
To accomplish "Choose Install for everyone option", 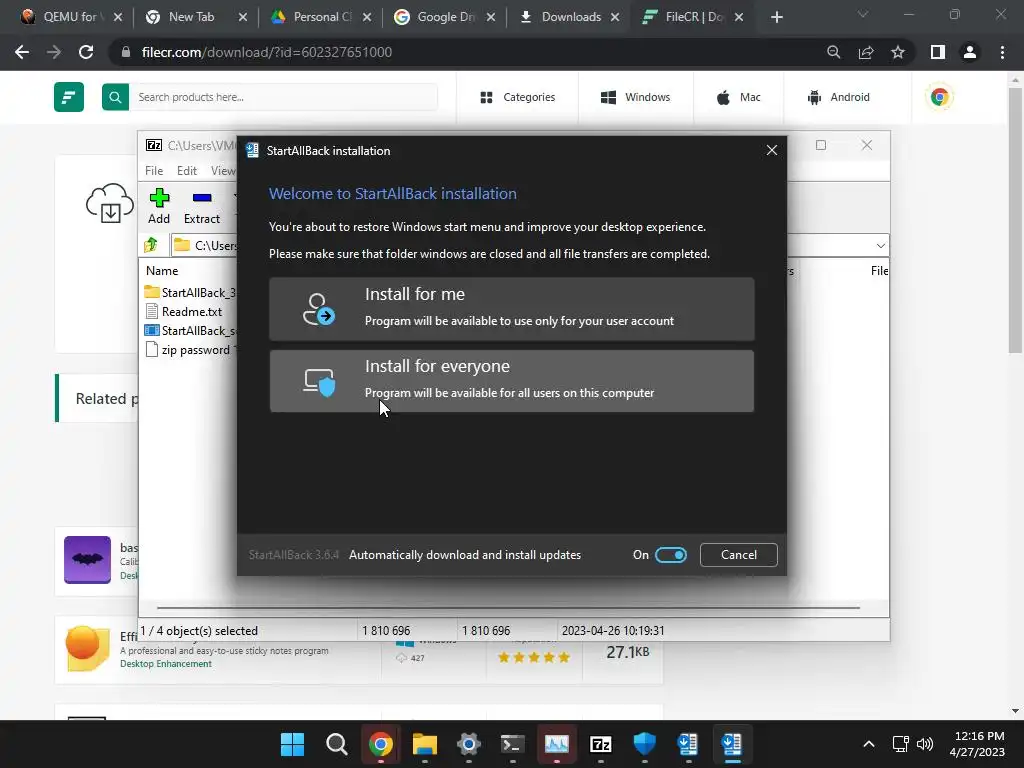I will pos(511,381).
